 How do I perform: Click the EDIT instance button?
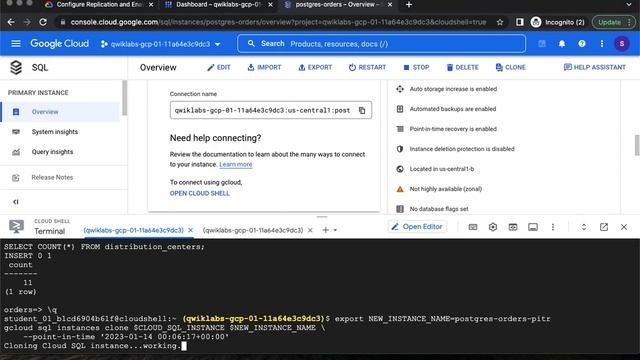pyautogui.click(x=219, y=67)
